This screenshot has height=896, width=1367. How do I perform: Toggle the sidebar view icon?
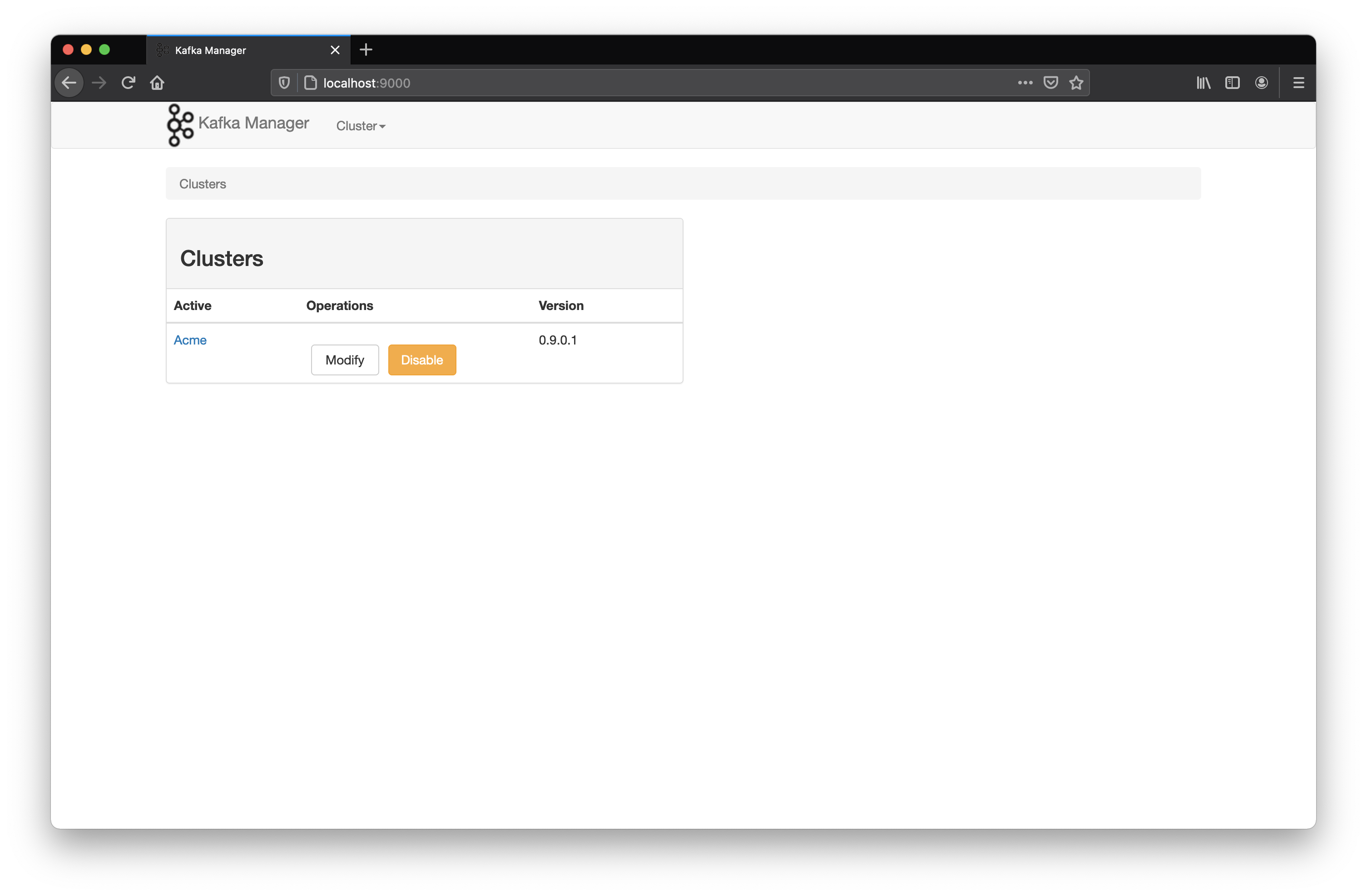[x=1232, y=83]
